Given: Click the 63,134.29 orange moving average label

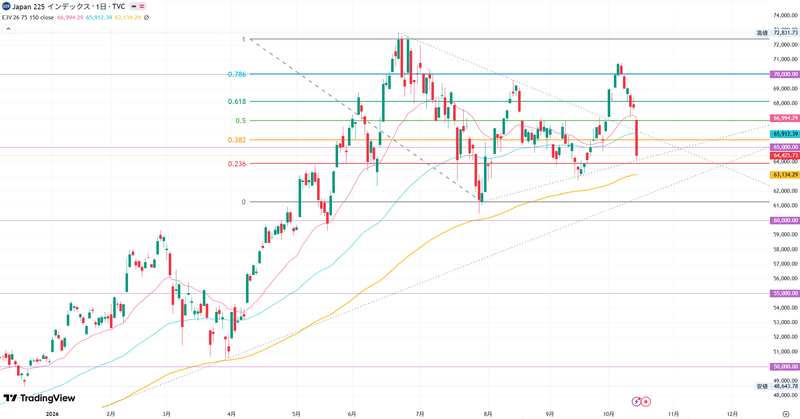Looking at the screenshot, I should tap(785, 175).
